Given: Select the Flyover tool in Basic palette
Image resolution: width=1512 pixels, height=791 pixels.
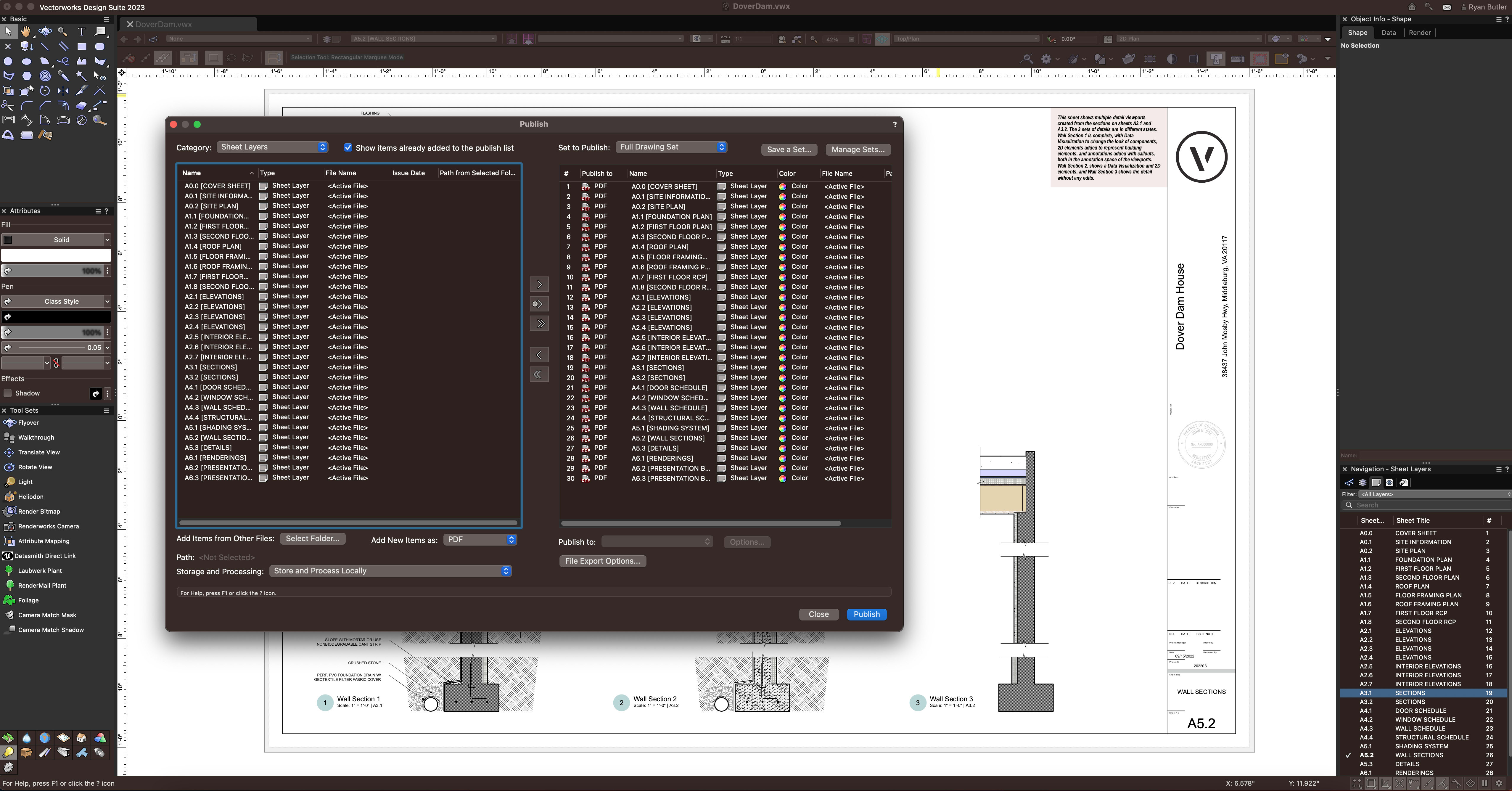Looking at the screenshot, I should 45,31.
